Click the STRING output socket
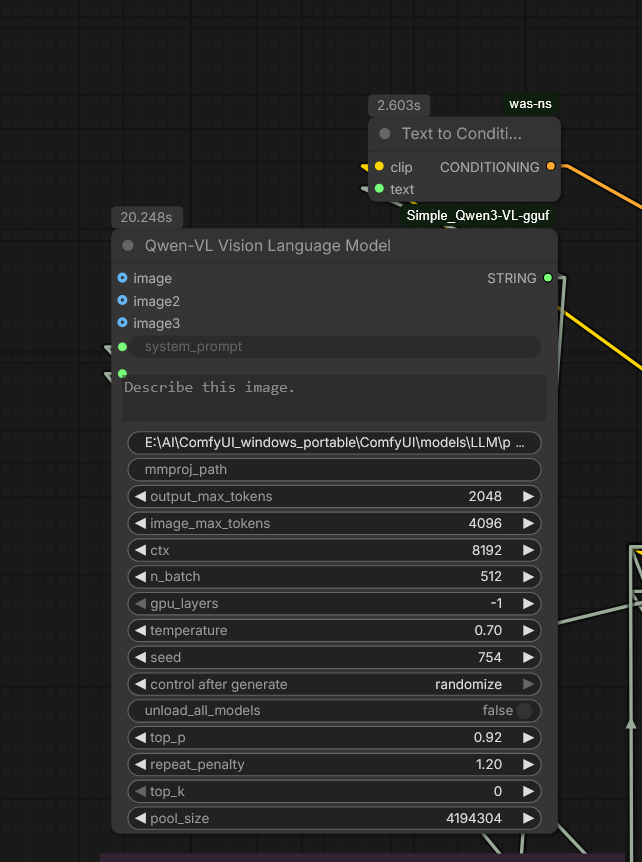Image resolution: width=642 pixels, height=862 pixels. pos(547,278)
